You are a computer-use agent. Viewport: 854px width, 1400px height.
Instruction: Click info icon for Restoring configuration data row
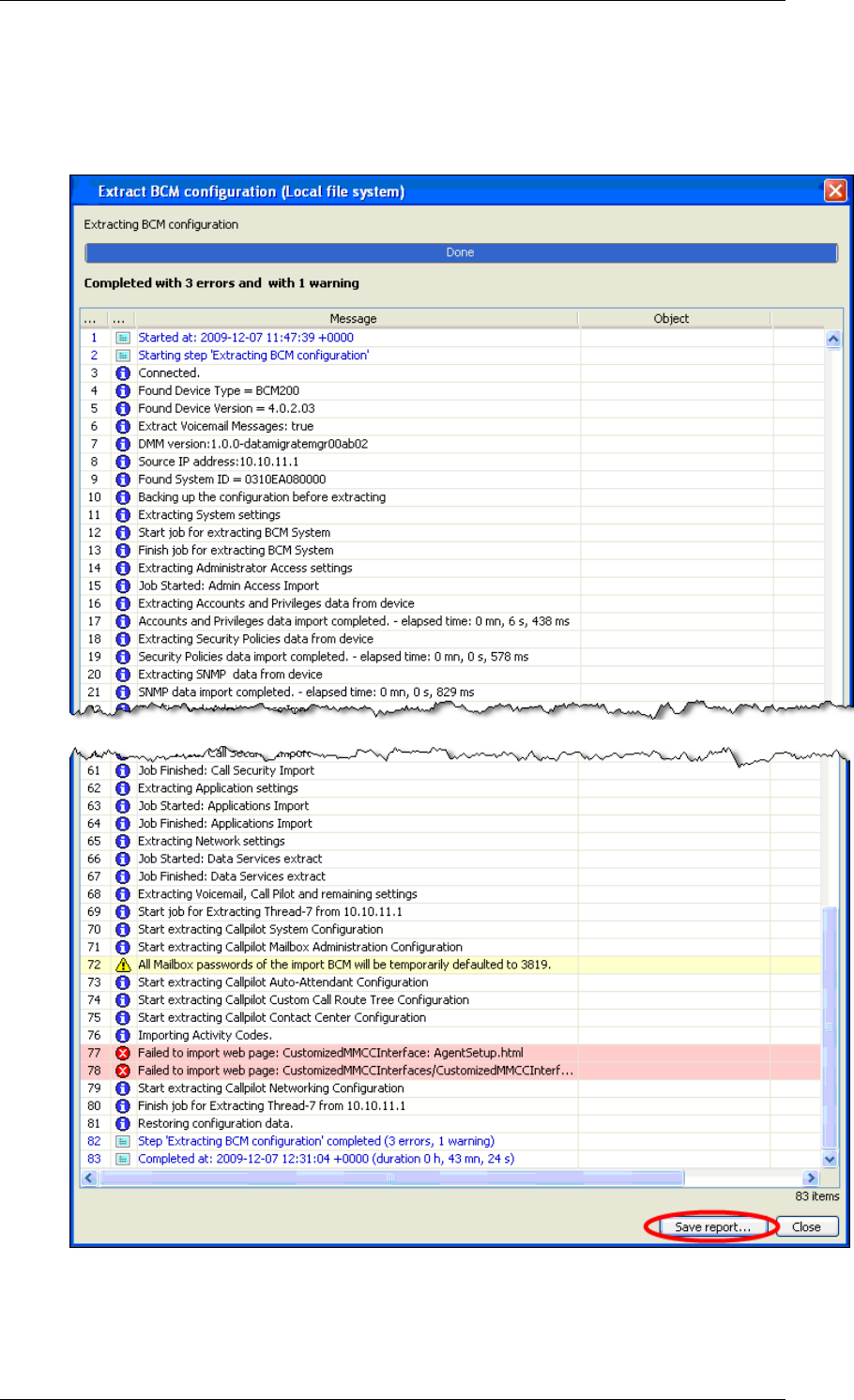[x=122, y=1124]
